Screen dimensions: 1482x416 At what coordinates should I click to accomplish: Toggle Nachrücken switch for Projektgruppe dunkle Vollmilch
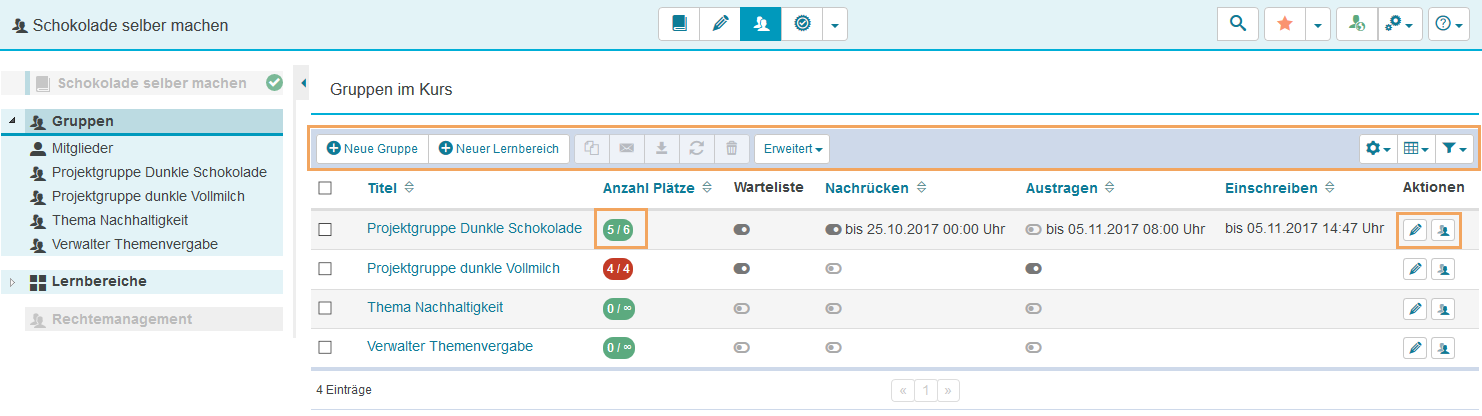tap(833, 268)
